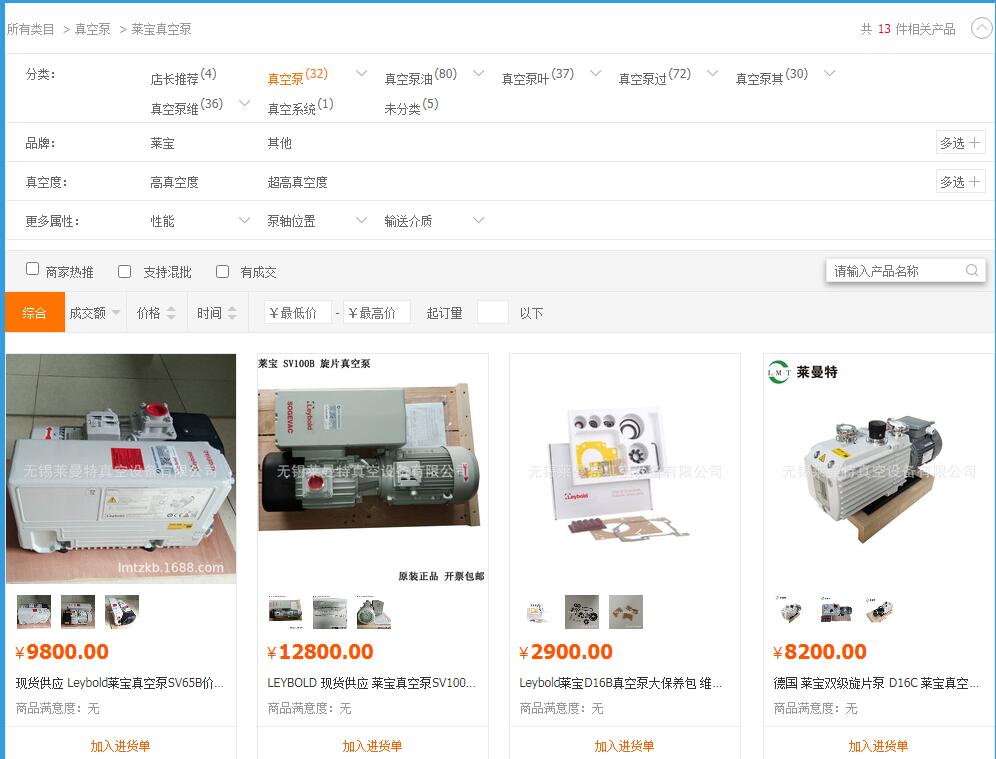The height and width of the screenshot is (759, 996).
Task: Expand the 真空泵油(80) category chevron
Action: tap(478, 74)
